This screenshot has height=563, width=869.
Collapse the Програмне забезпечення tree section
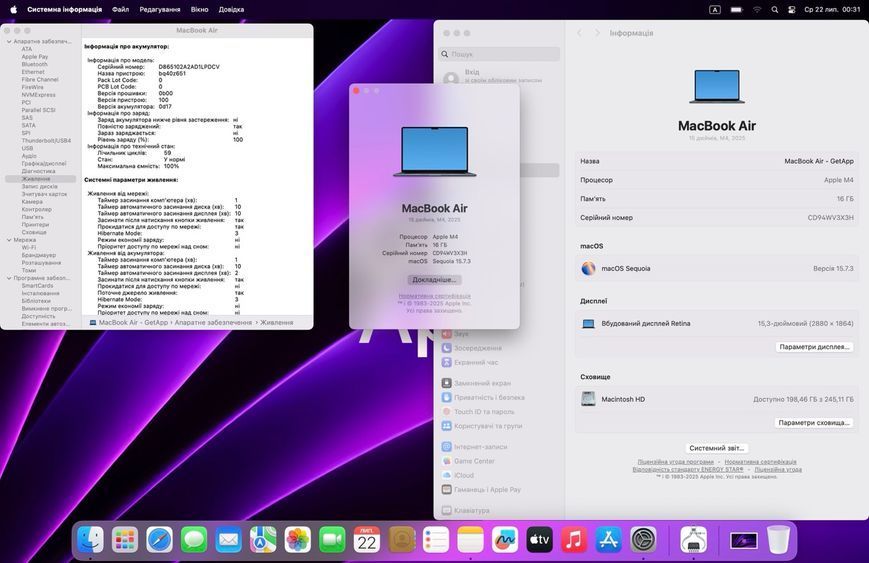9,278
